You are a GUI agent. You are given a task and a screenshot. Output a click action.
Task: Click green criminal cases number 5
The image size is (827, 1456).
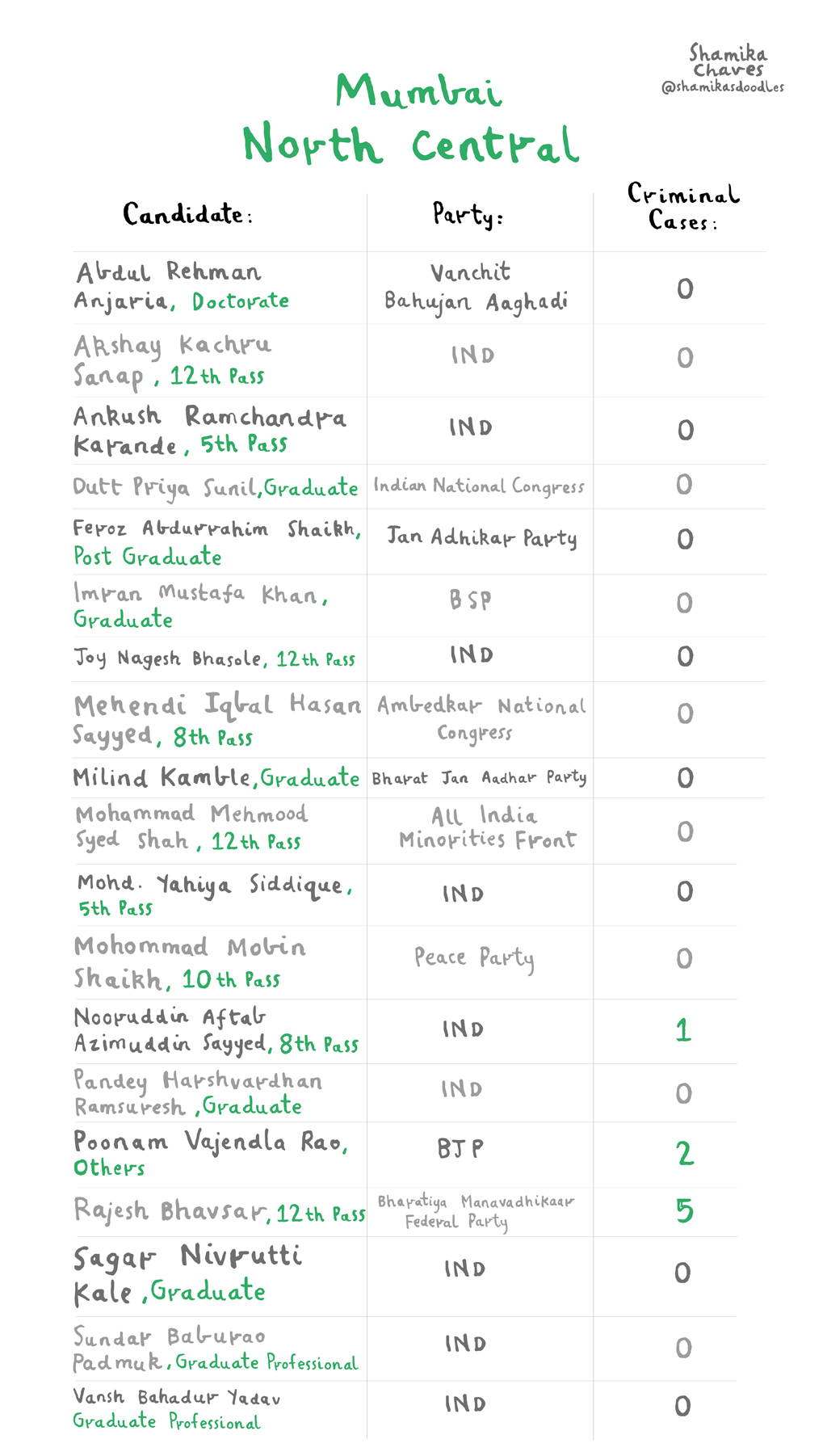[684, 1210]
